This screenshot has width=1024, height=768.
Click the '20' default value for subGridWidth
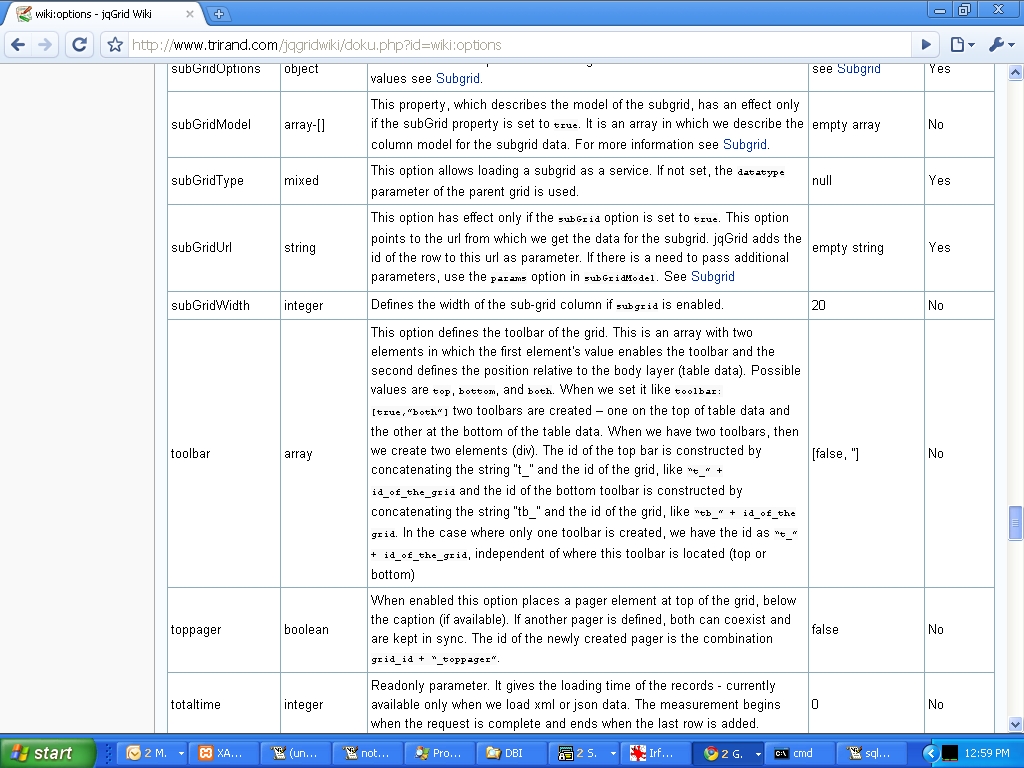point(818,305)
